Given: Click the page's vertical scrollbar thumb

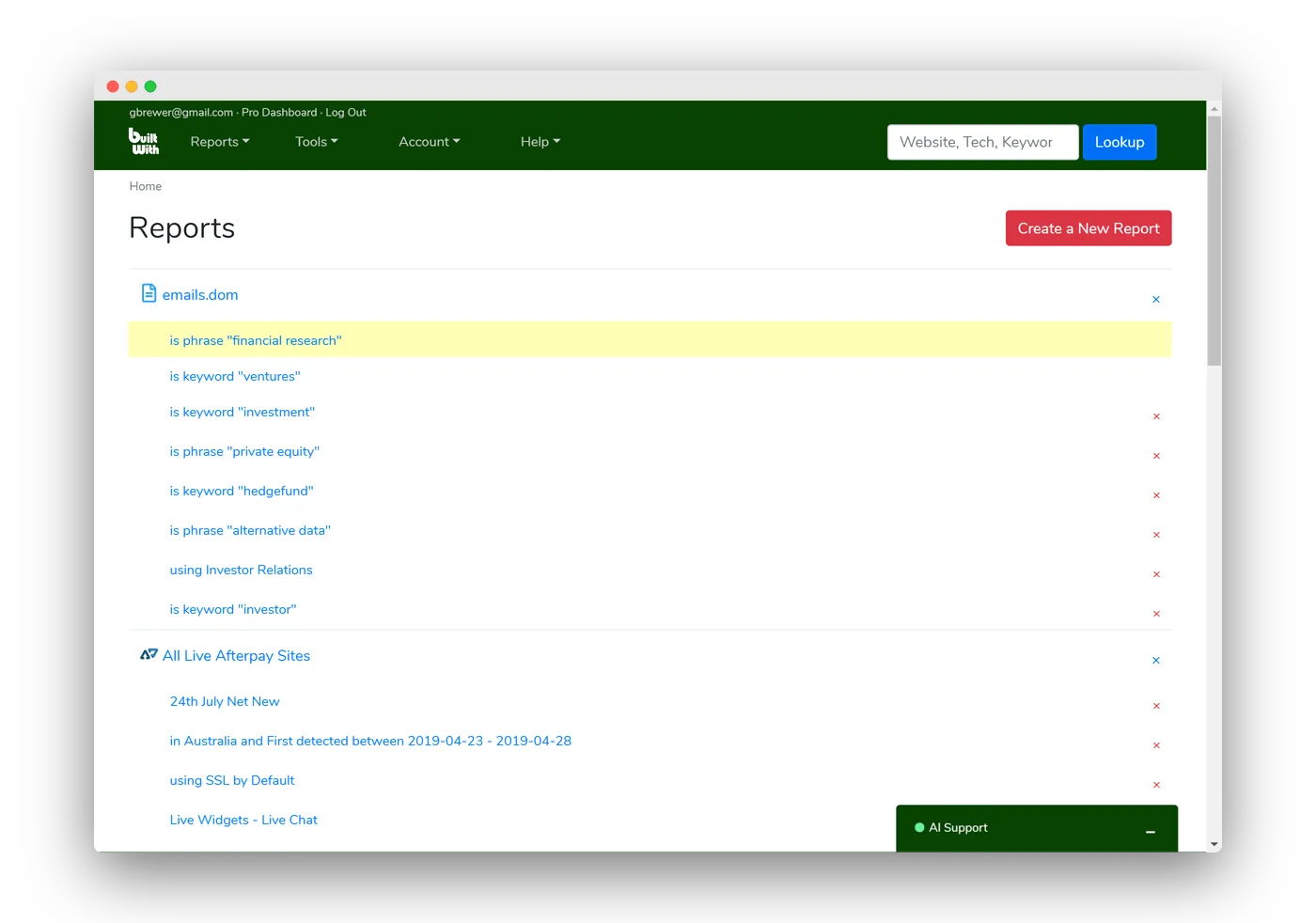Looking at the screenshot, I should [x=1214, y=240].
